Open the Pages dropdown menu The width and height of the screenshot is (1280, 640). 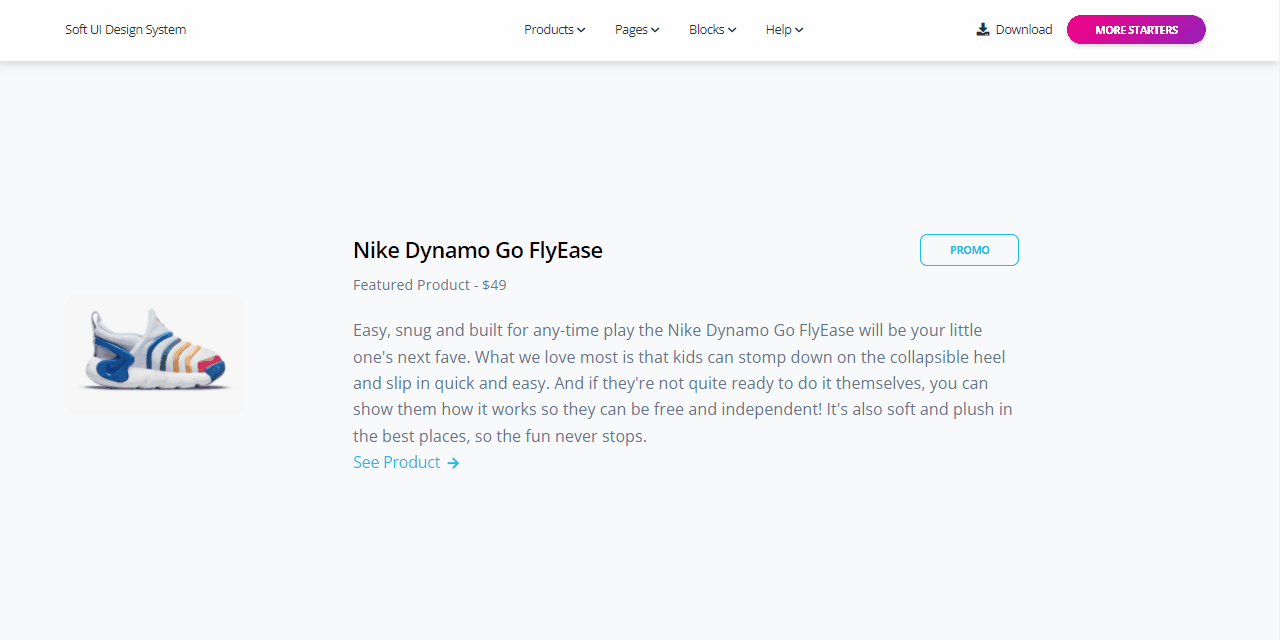click(637, 30)
